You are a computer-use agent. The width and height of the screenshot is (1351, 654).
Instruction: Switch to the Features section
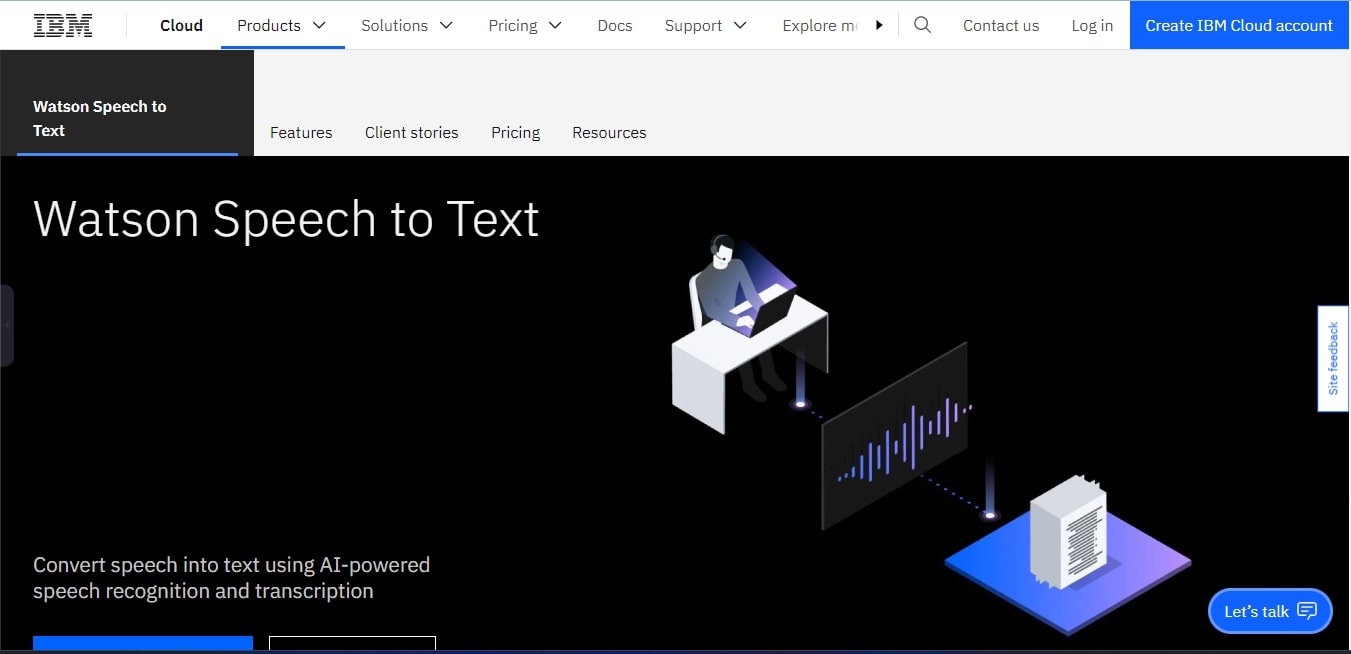pyautogui.click(x=301, y=132)
